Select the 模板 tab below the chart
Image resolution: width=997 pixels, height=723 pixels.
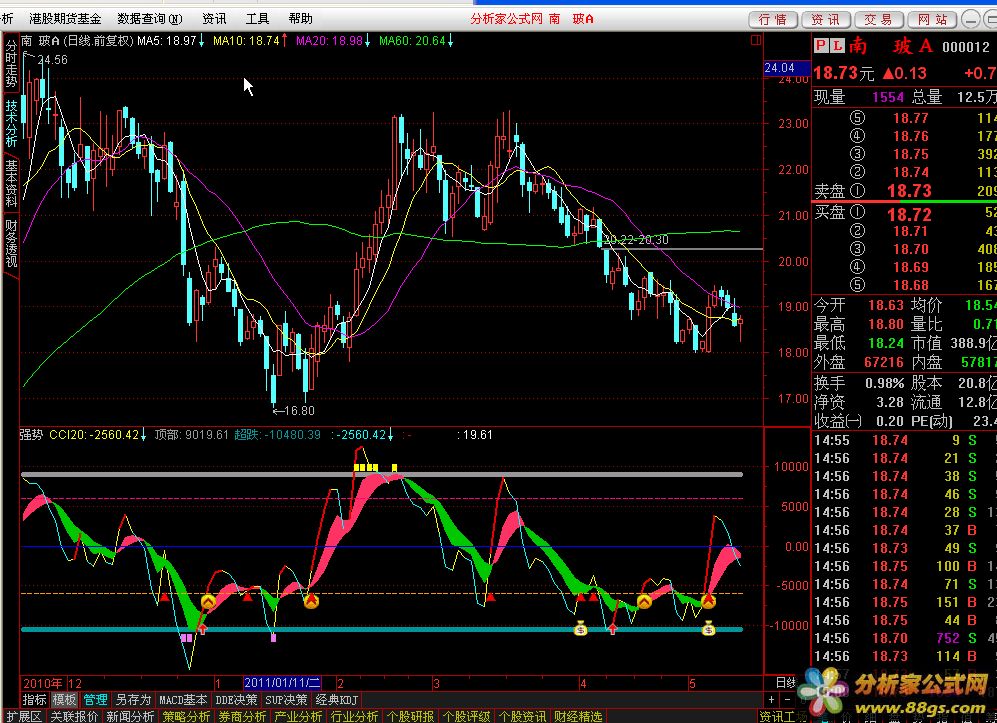tap(64, 700)
